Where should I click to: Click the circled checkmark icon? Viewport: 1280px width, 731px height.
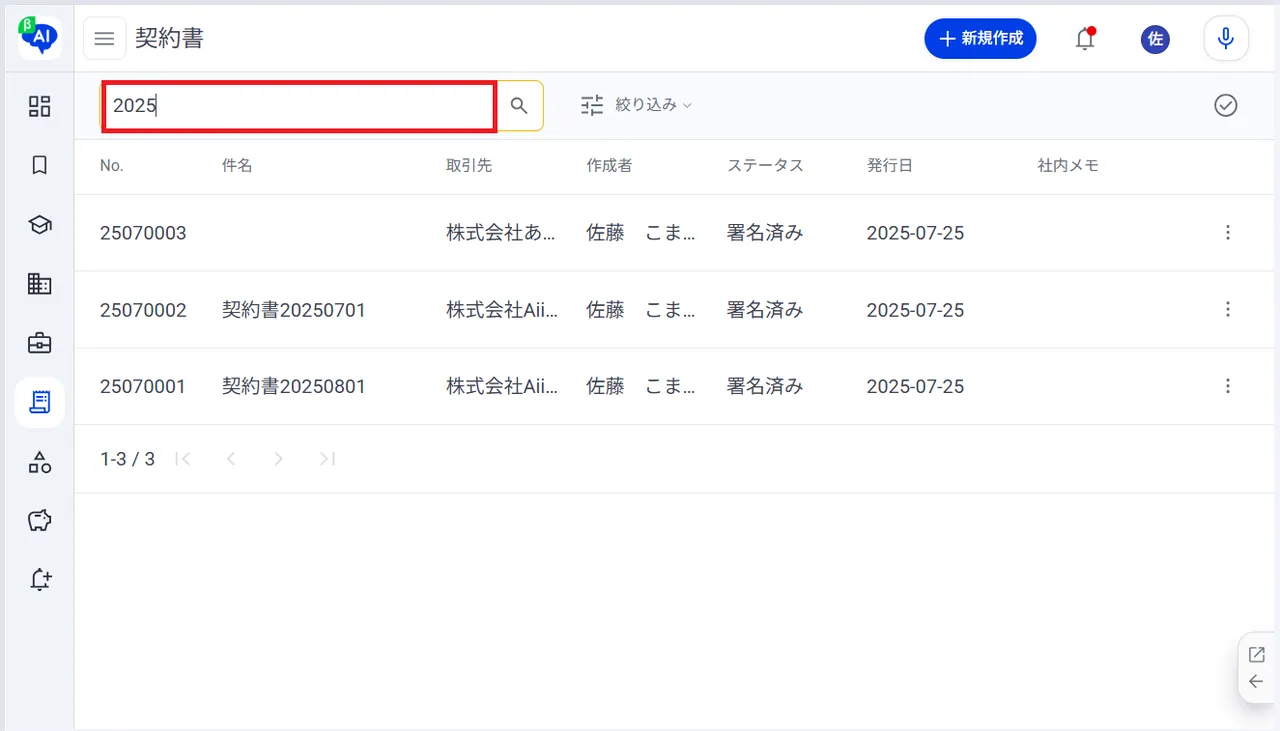tap(1226, 105)
